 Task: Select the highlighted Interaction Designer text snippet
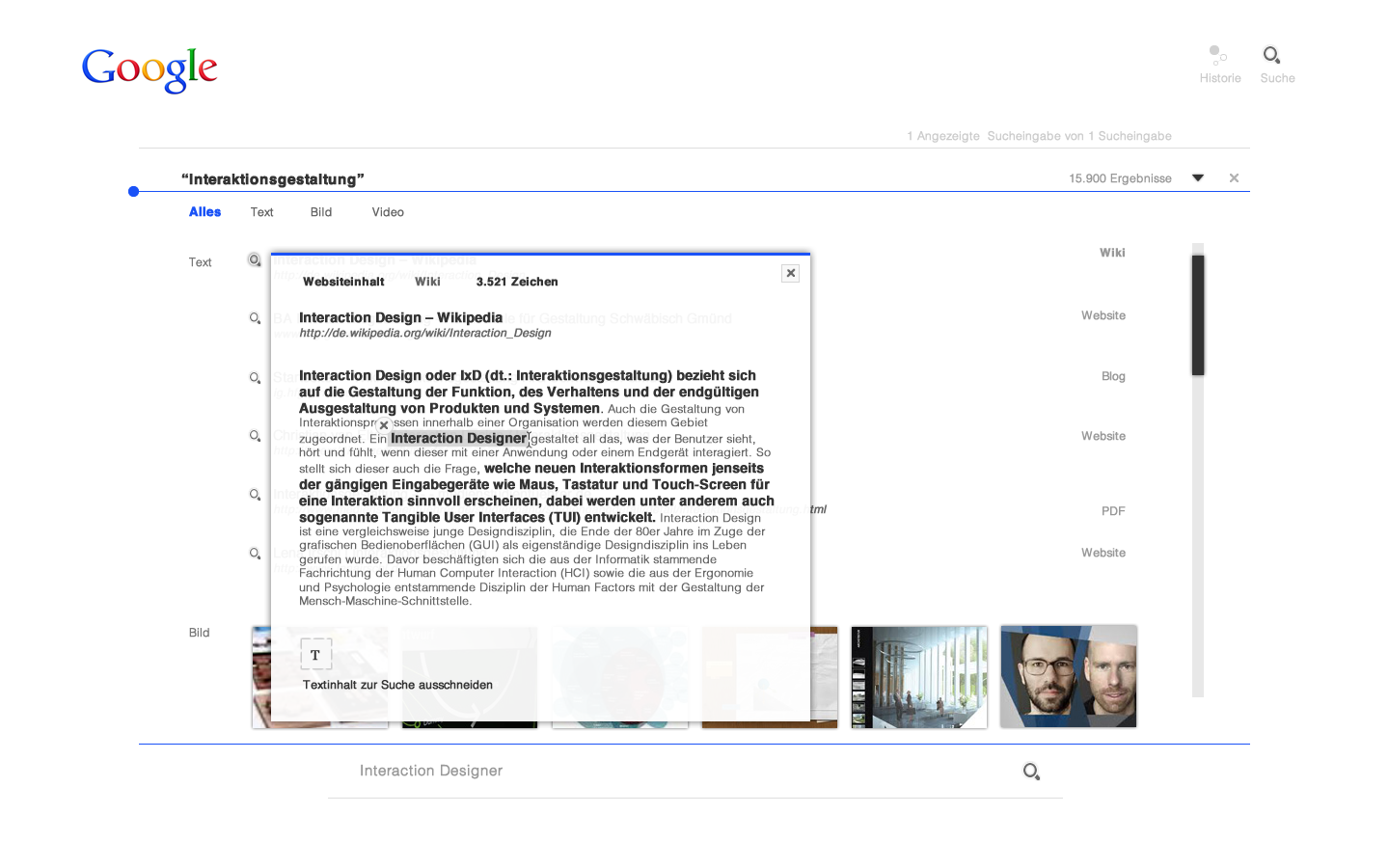[x=459, y=438]
